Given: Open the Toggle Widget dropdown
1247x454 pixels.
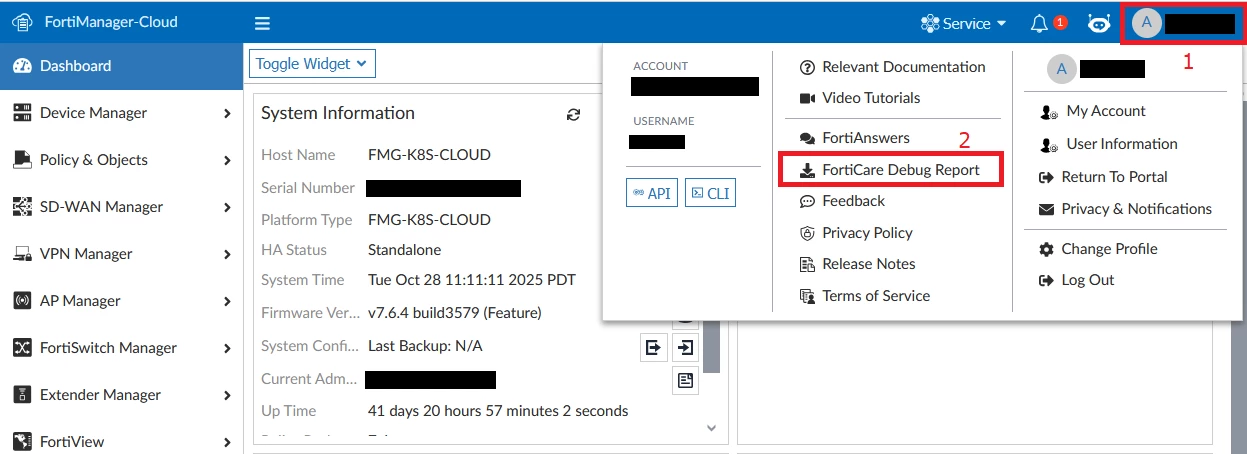Looking at the screenshot, I should click(311, 64).
